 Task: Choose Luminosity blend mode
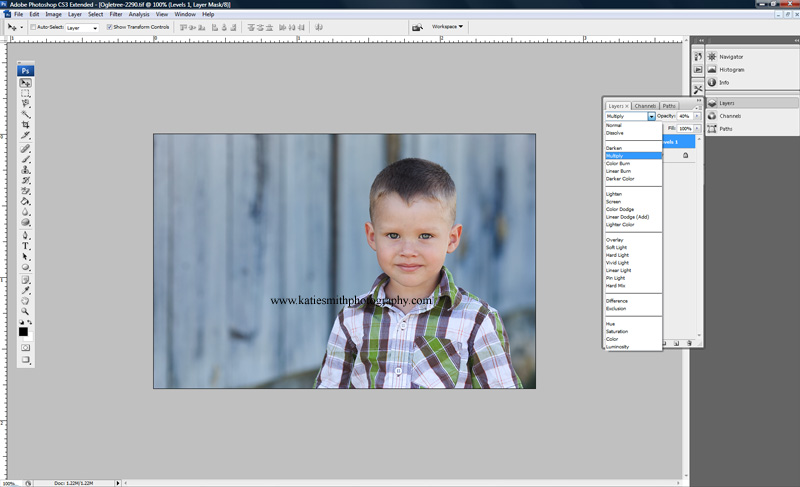pyautogui.click(x=633, y=347)
